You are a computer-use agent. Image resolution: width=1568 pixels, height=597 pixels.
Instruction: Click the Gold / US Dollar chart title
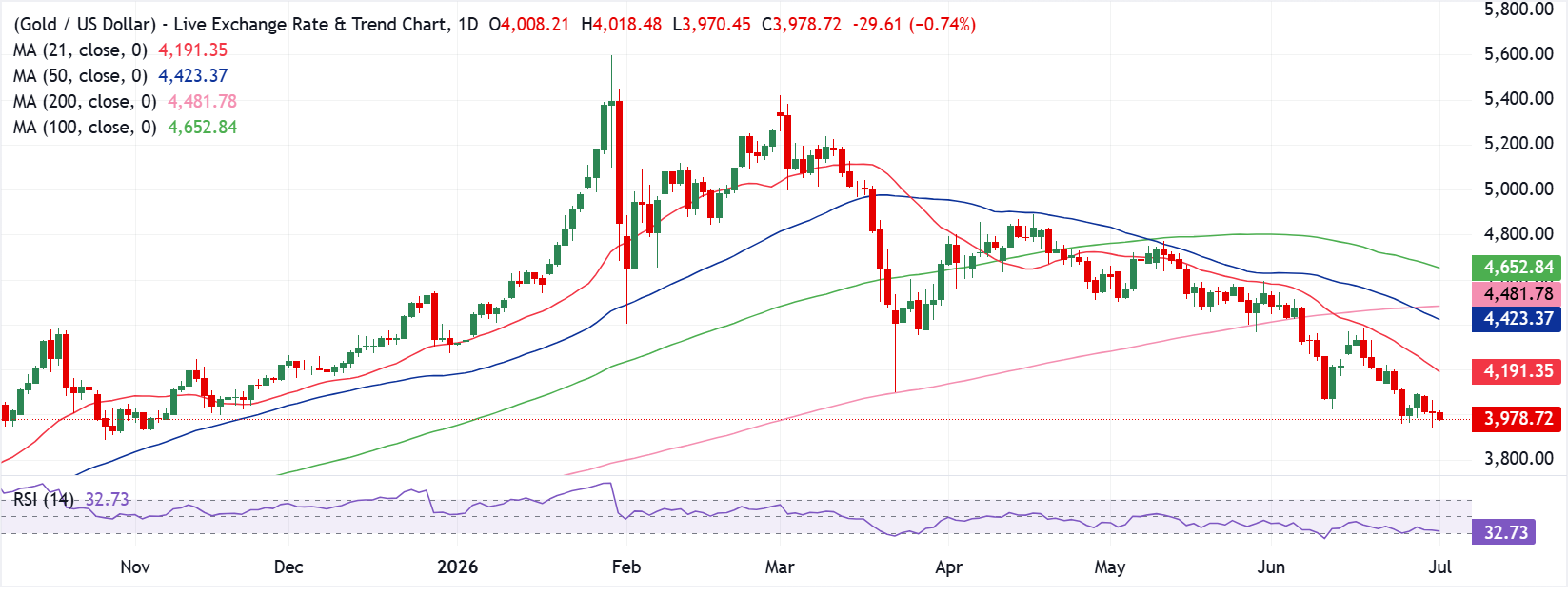(x=228, y=24)
